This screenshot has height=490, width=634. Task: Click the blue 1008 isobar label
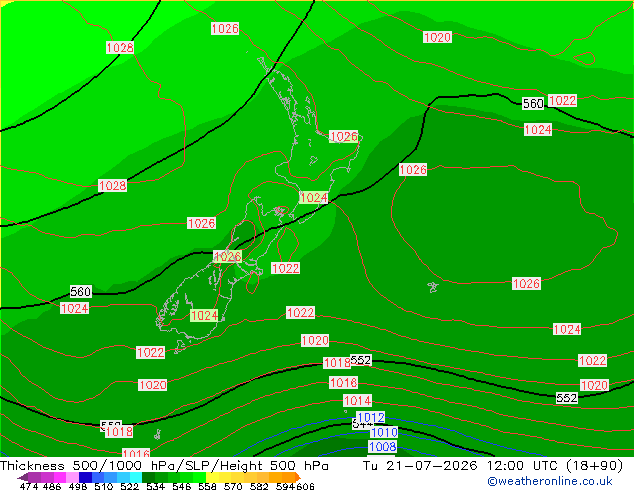(383, 447)
